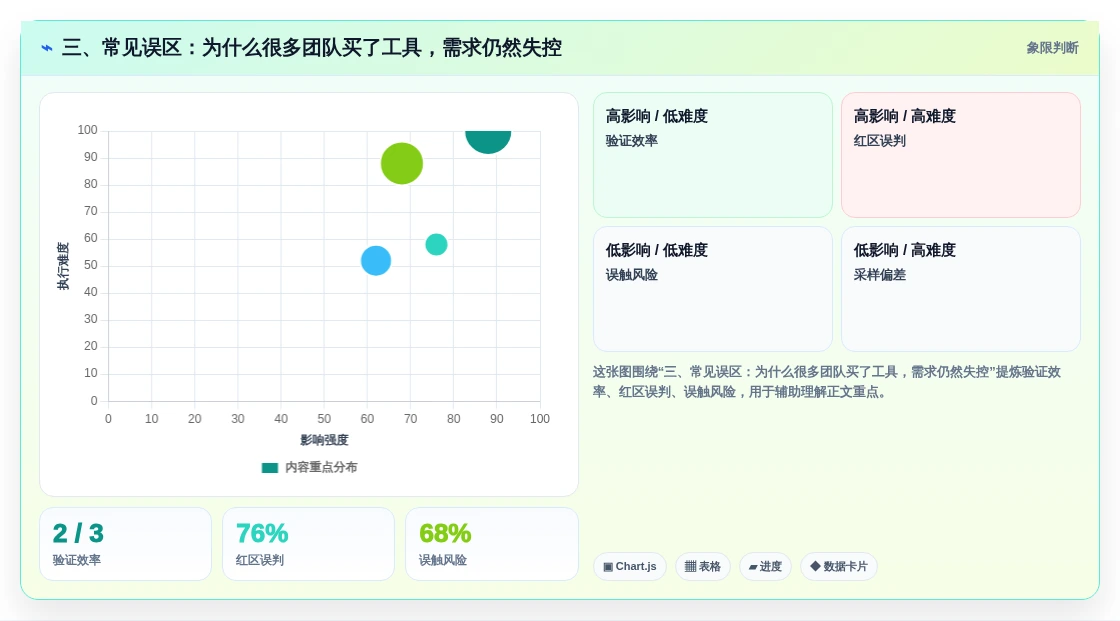Click the 68% 误触风险 stat card
The width and height of the screenshot is (1120, 621).
tap(491, 544)
